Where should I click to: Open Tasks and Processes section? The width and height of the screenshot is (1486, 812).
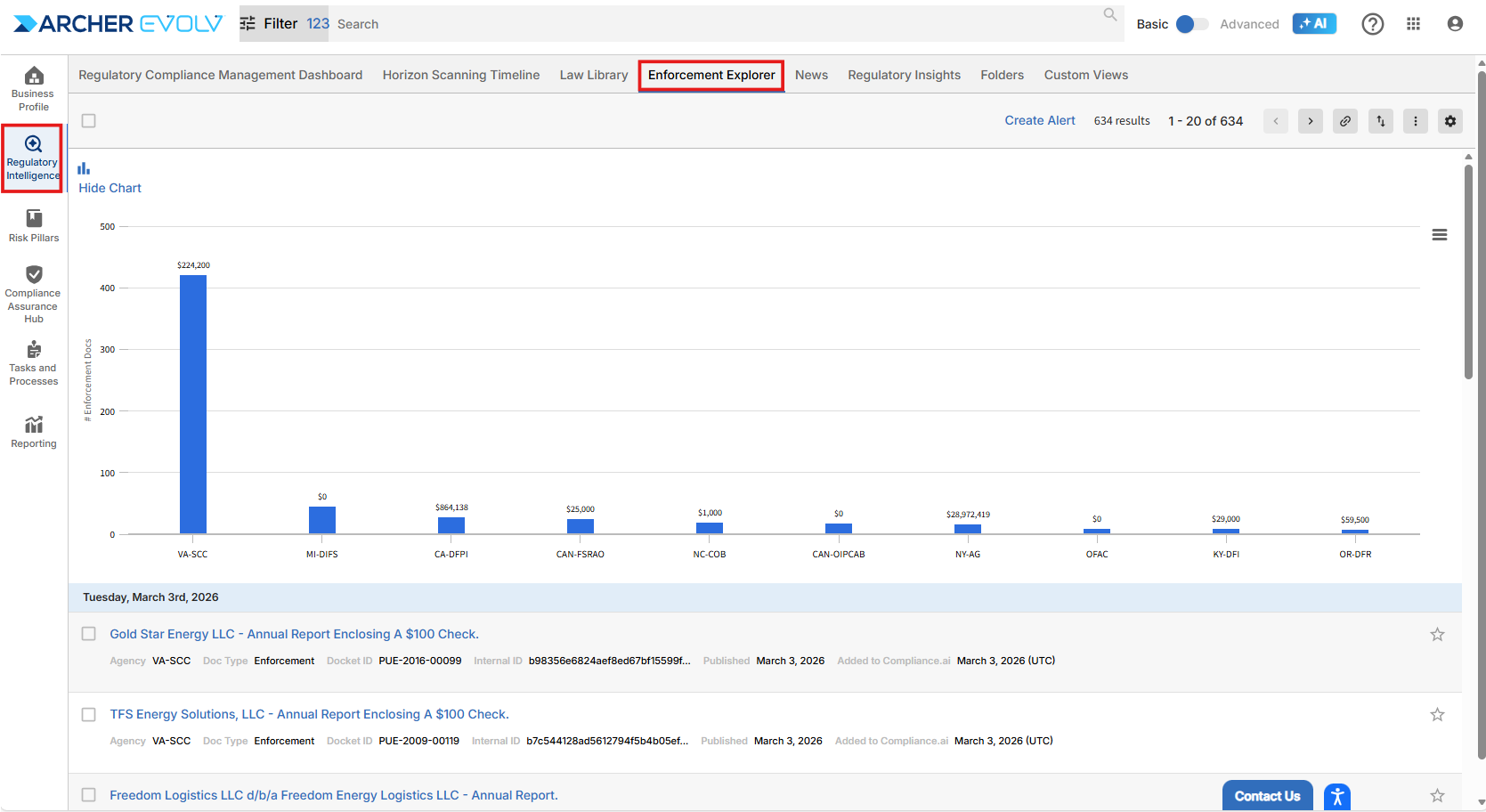(x=34, y=362)
